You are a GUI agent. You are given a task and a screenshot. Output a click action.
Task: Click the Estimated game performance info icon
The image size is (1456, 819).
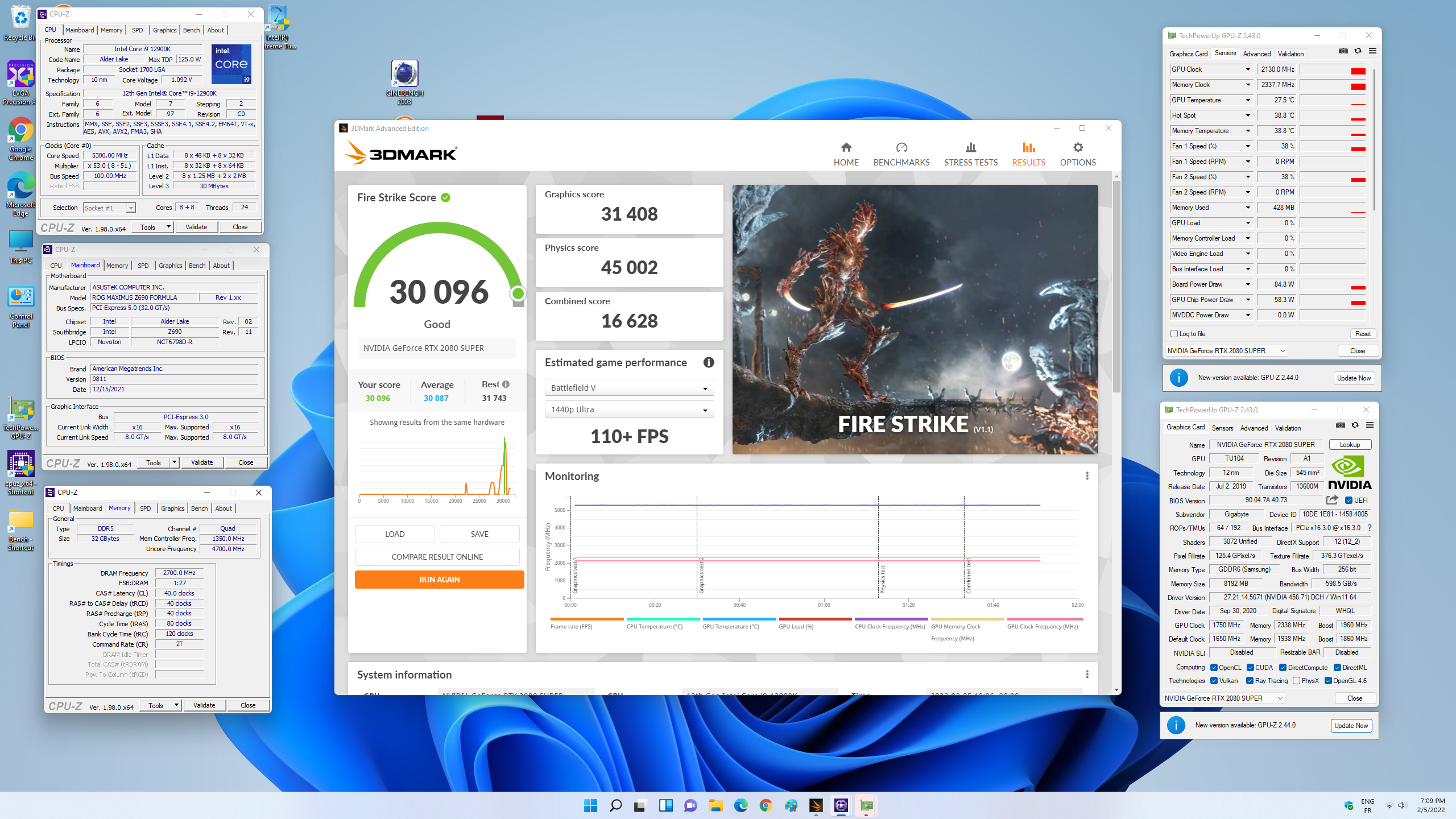708,362
